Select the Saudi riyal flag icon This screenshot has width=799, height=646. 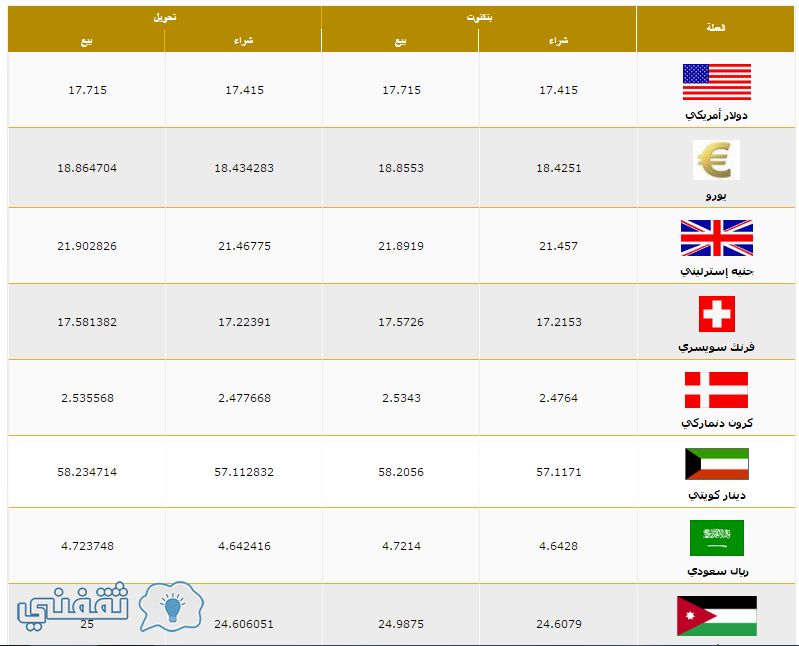click(716, 538)
